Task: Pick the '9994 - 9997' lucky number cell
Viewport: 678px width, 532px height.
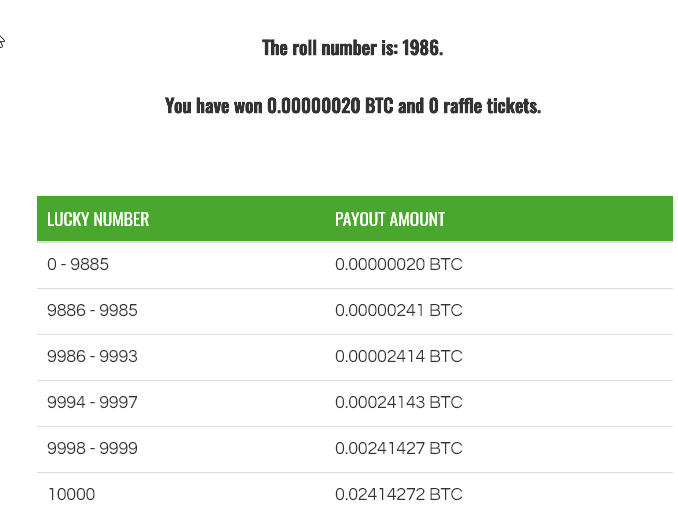Action: (92, 403)
